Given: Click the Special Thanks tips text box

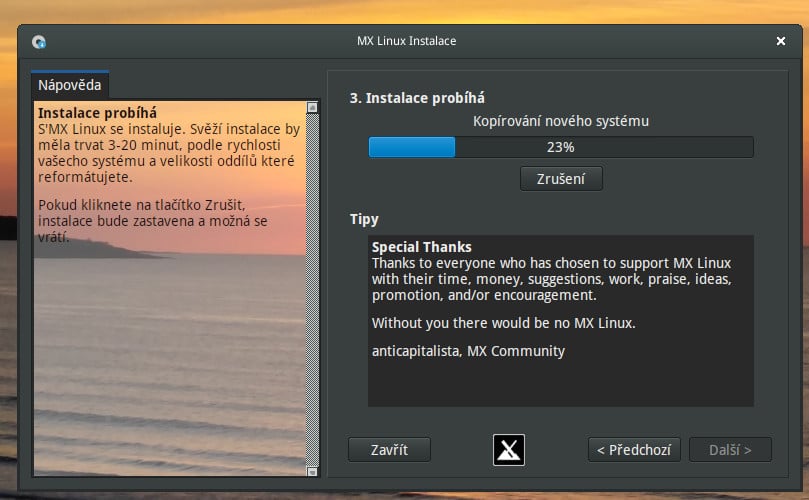Looking at the screenshot, I should (x=561, y=320).
